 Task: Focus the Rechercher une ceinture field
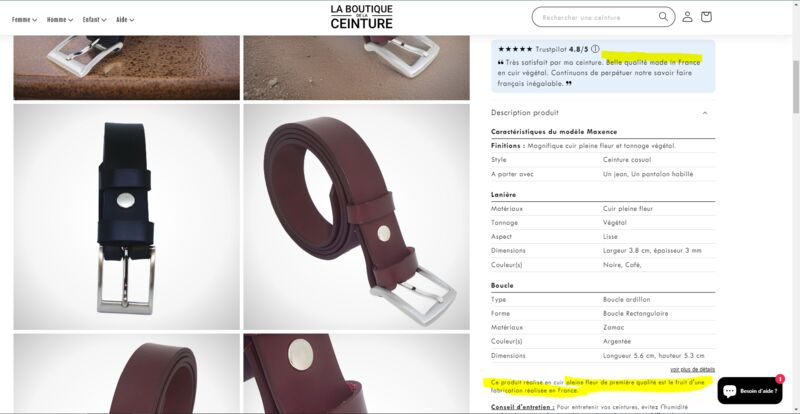click(x=597, y=17)
